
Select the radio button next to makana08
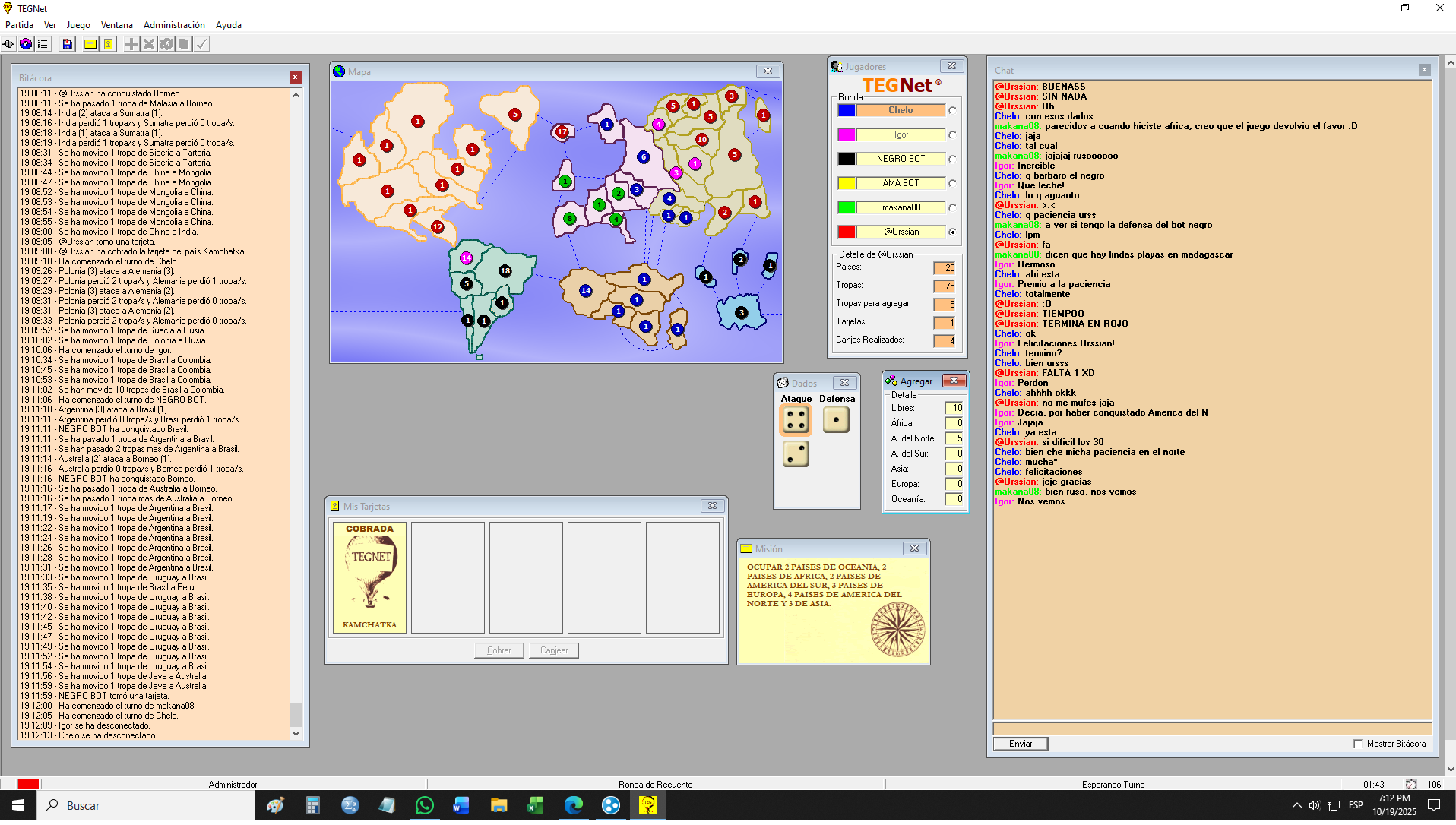[952, 208]
